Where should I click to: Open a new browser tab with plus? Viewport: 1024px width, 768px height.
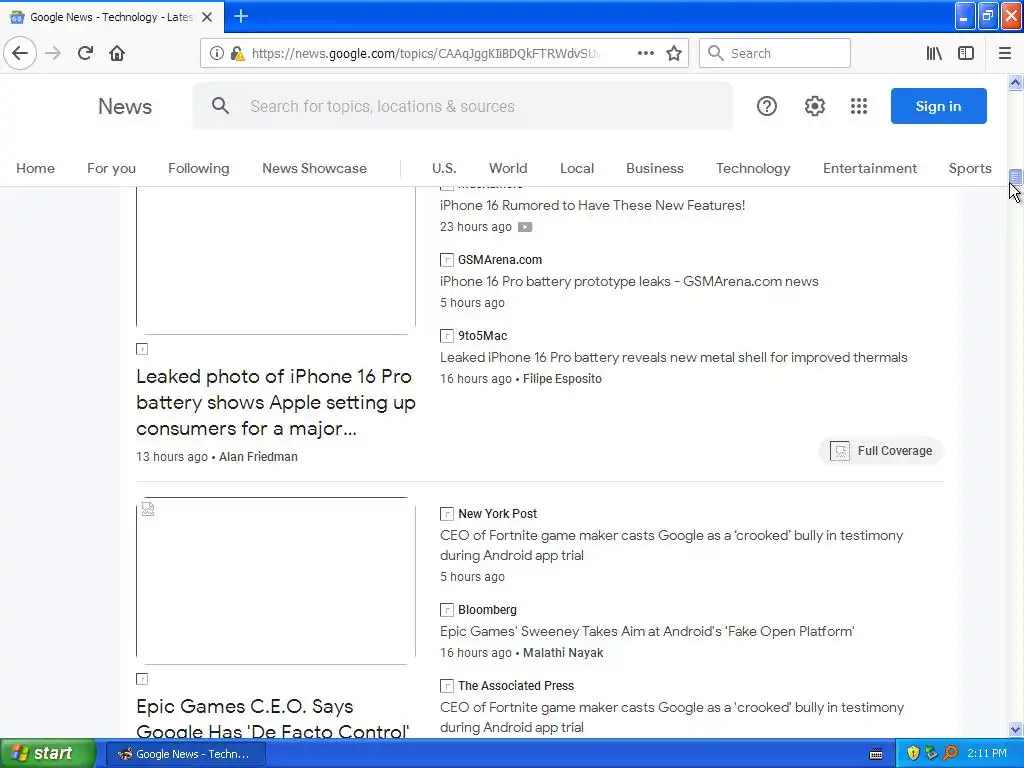click(x=241, y=16)
